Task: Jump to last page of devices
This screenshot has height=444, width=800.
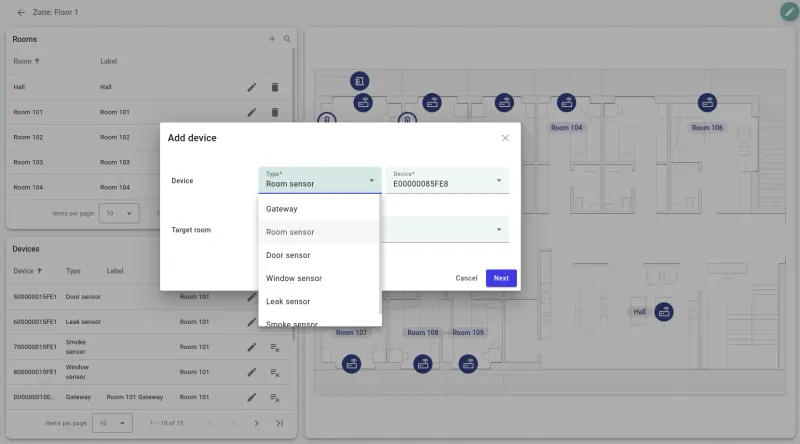Action: (x=280, y=423)
